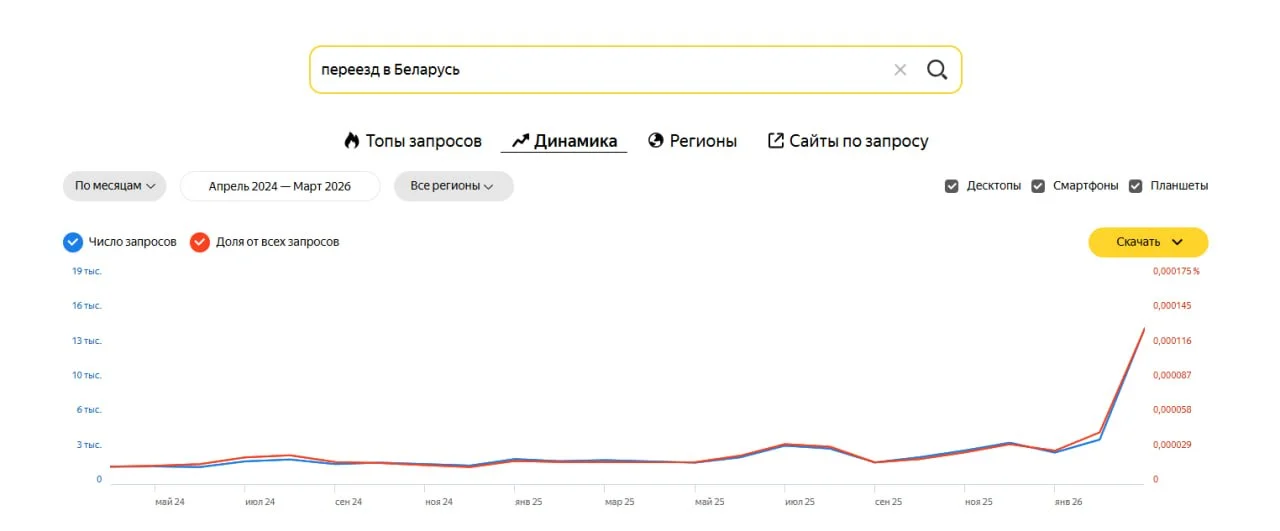
Task: Open the По месяцам dropdown
Action: (x=114, y=186)
